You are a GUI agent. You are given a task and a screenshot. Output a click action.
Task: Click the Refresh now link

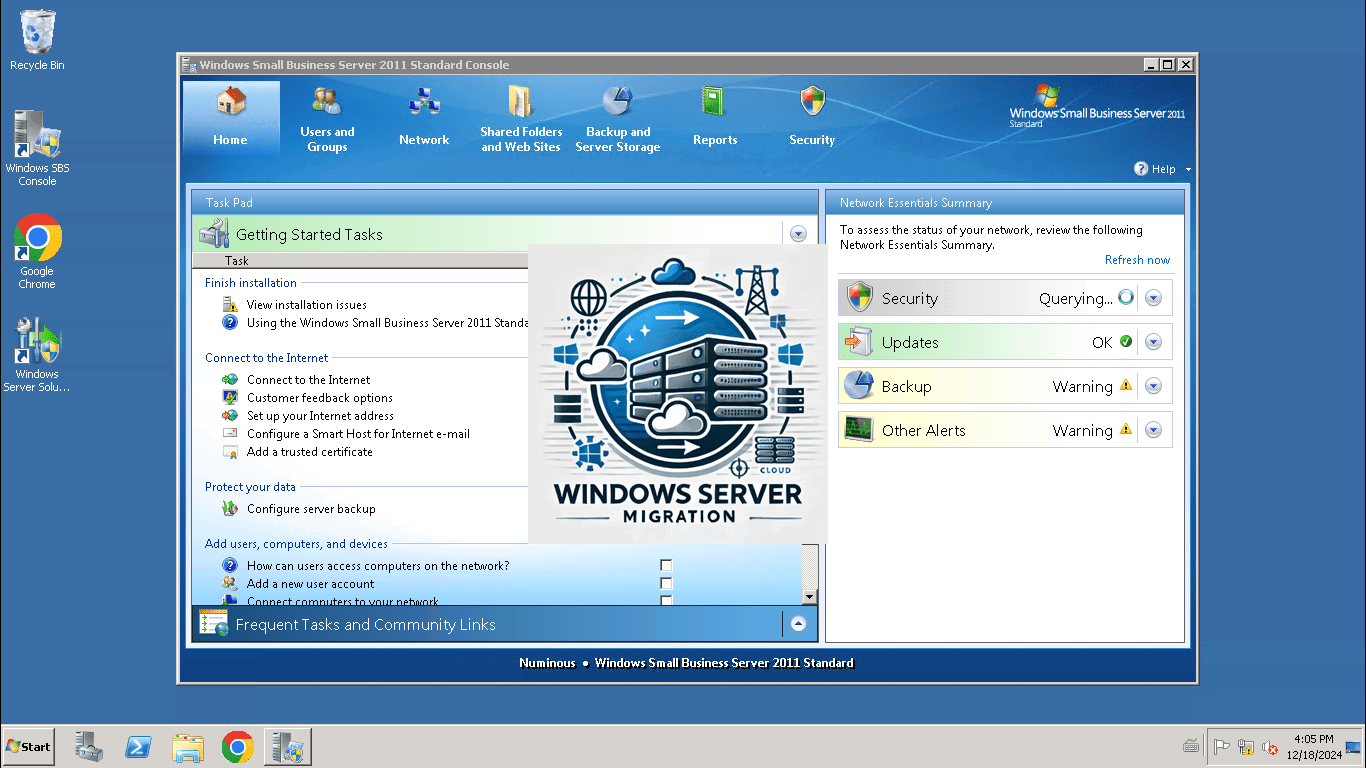pos(1137,260)
